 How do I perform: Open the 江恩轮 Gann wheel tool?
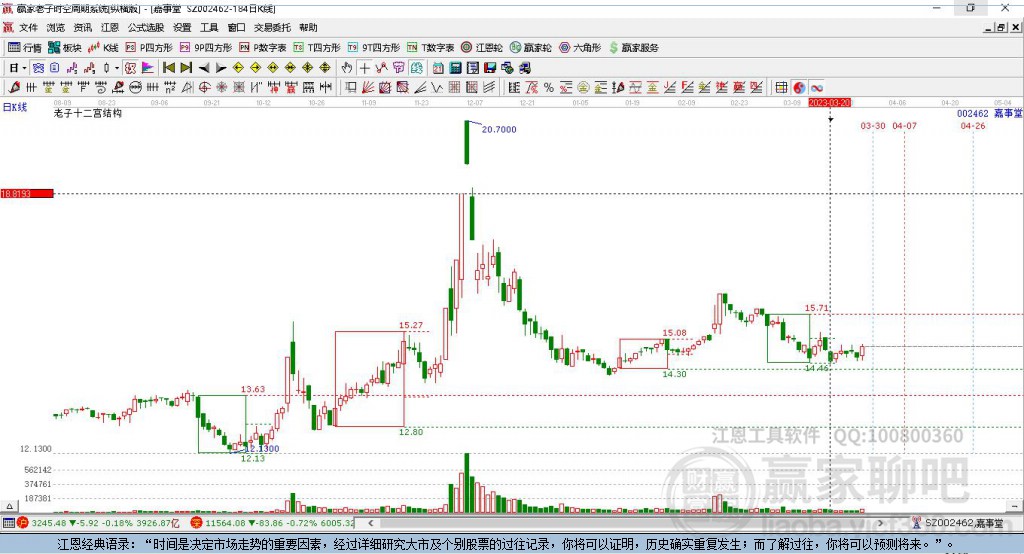[482, 47]
